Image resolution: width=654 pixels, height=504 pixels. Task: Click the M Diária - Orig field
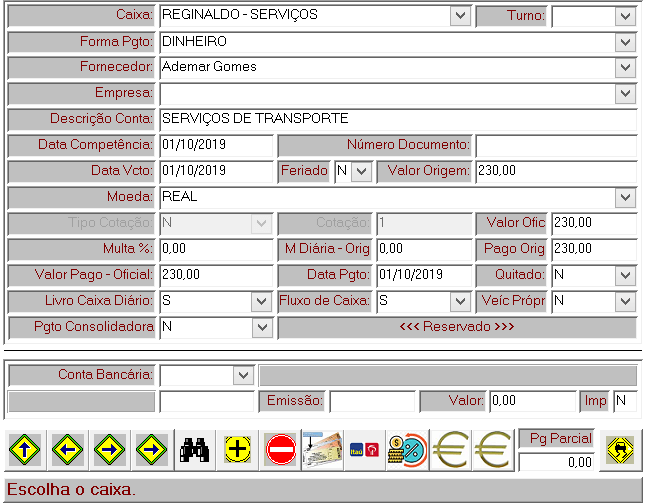click(x=424, y=249)
